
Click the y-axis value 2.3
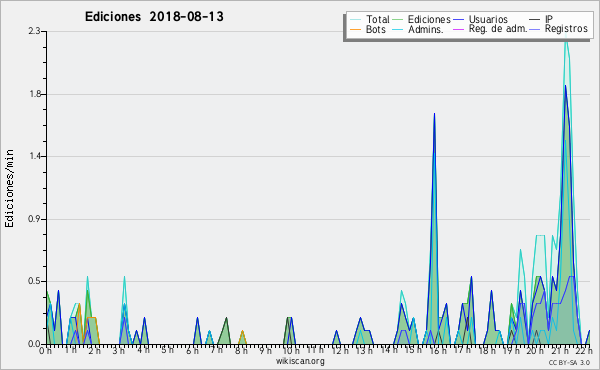pos(34,31)
